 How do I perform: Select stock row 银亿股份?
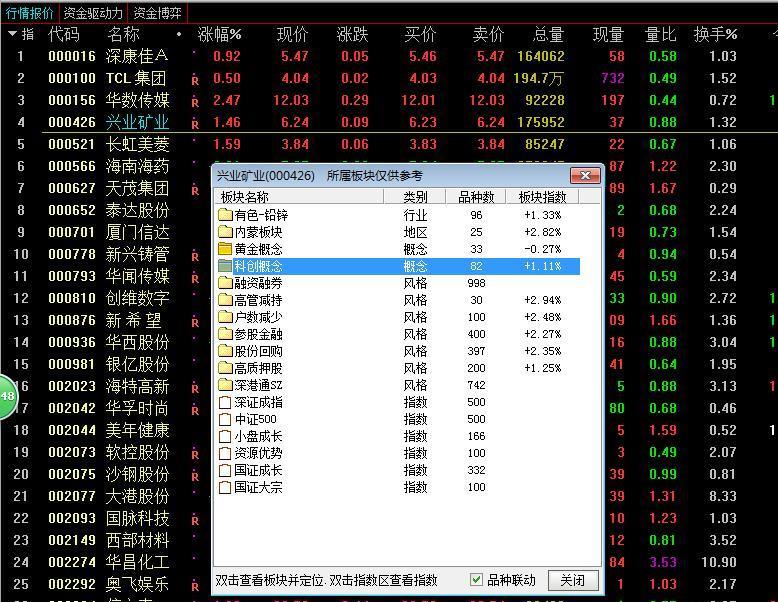[x=137, y=364]
